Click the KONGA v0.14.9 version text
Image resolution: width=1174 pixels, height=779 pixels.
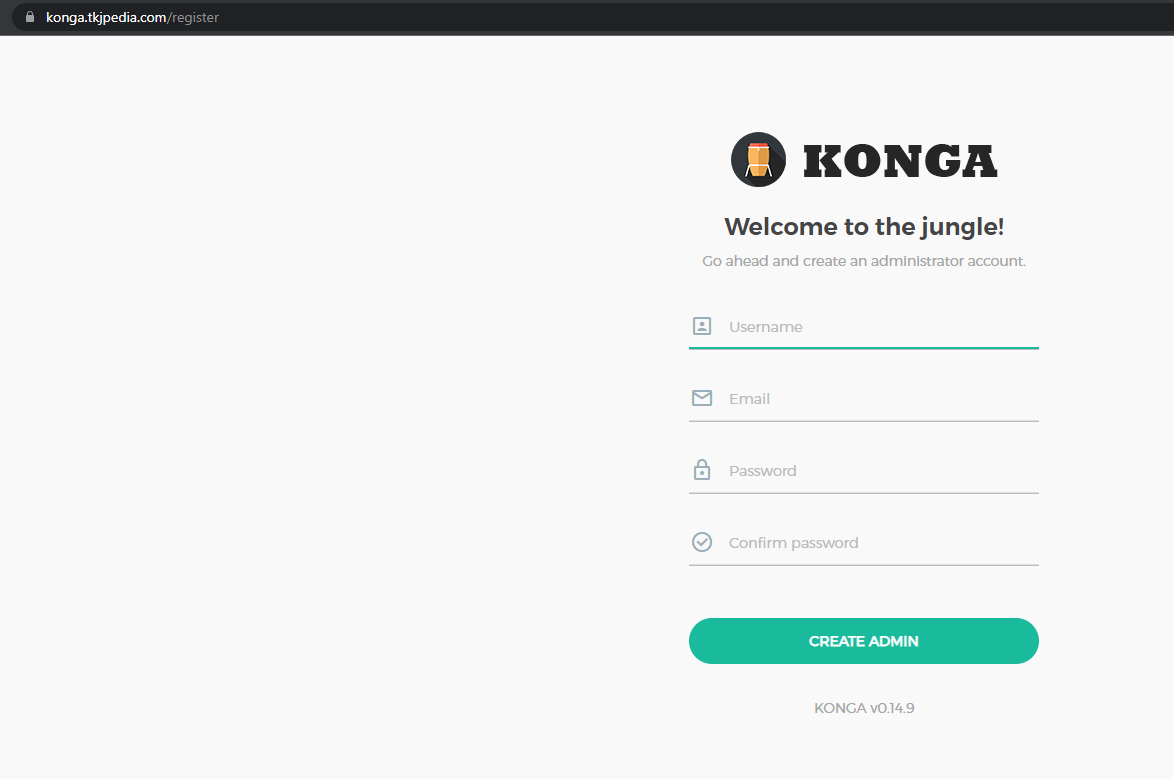click(864, 708)
